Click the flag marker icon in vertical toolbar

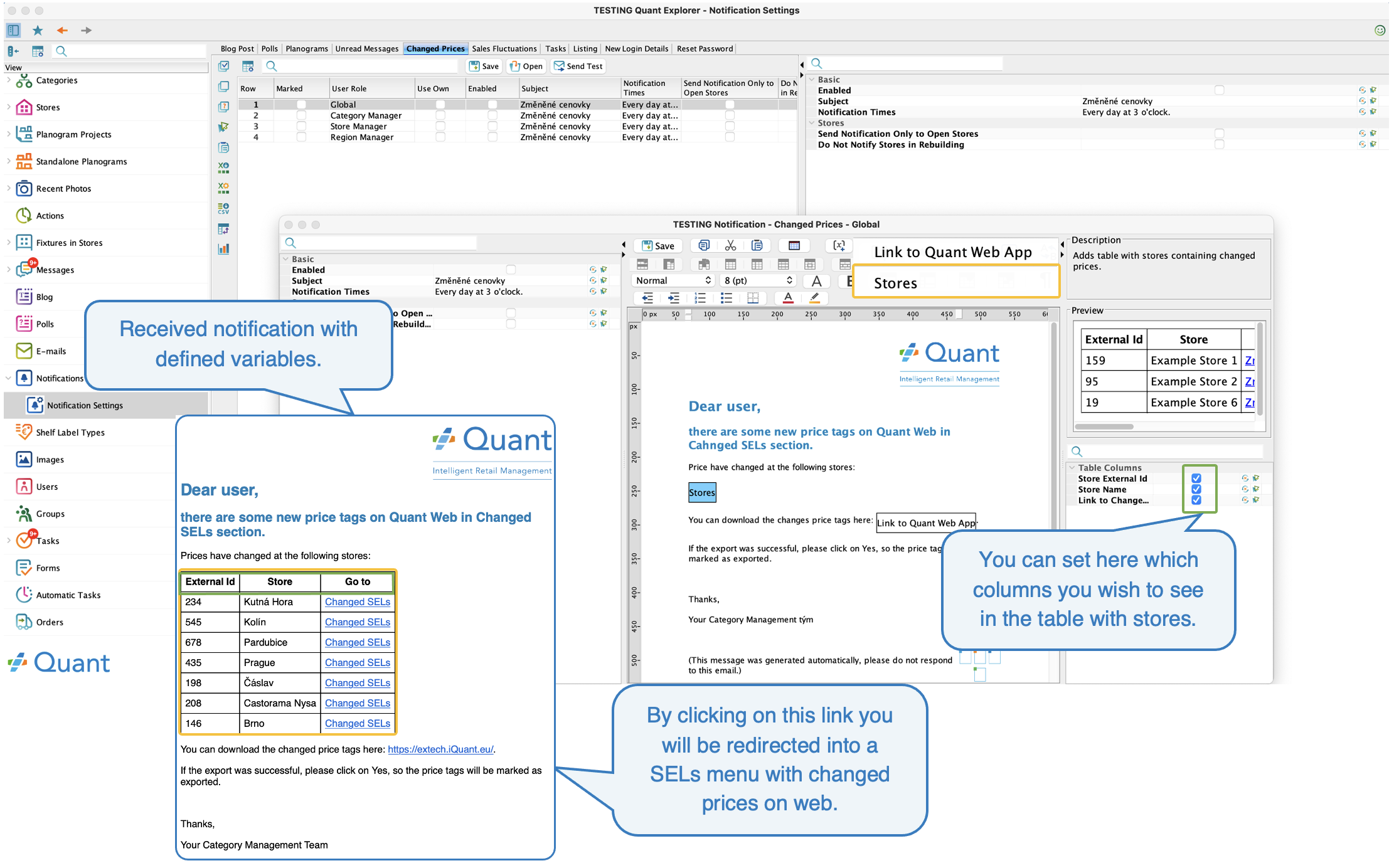[x=223, y=127]
